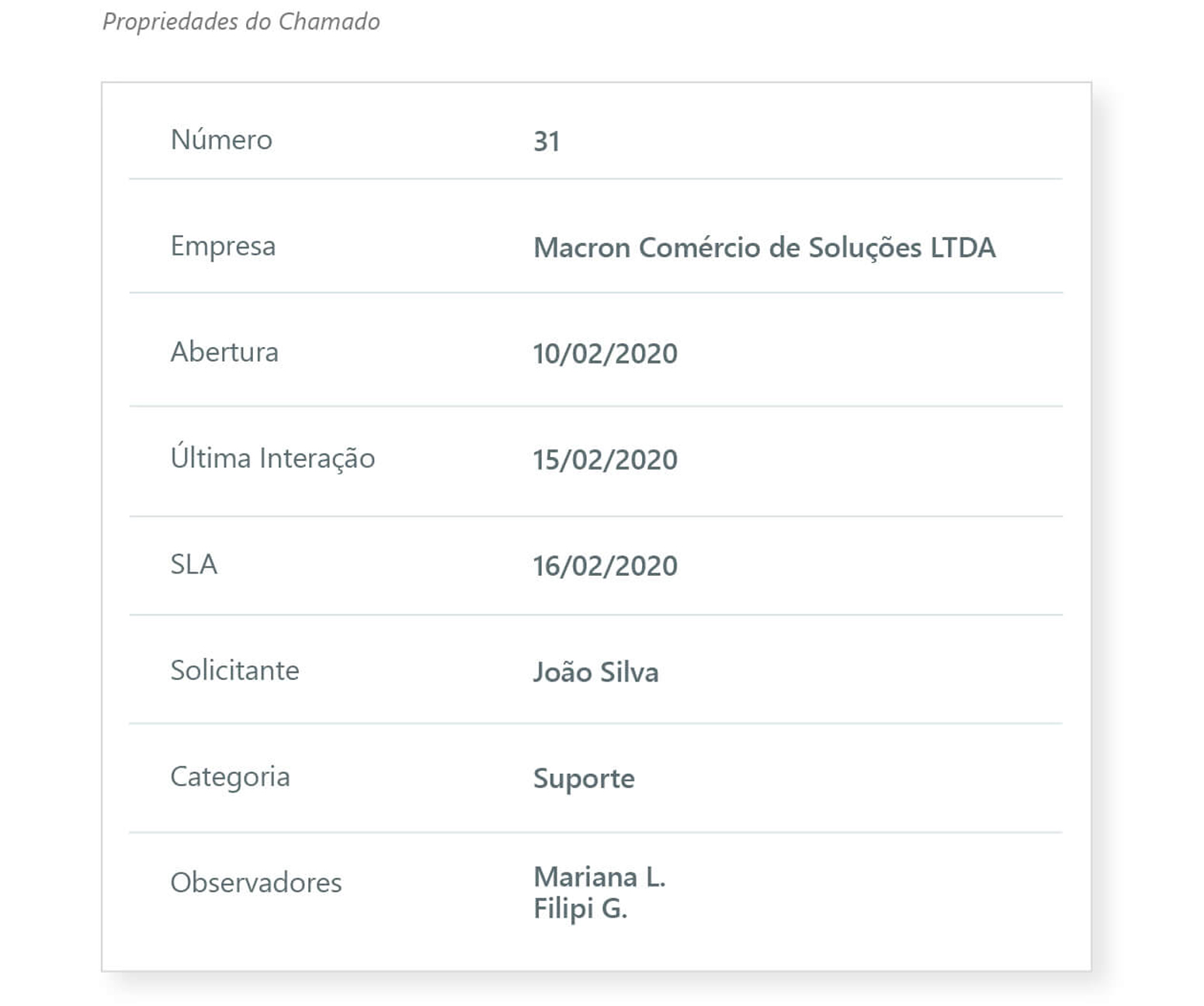Click the Categoria field label
The height and width of the screenshot is (1006, 1204).
[230, 777]
